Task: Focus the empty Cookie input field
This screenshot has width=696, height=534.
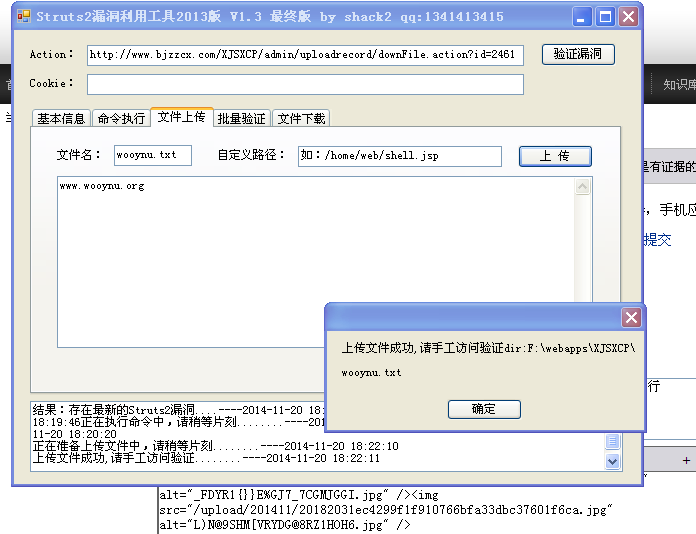Action: point(305,84)
